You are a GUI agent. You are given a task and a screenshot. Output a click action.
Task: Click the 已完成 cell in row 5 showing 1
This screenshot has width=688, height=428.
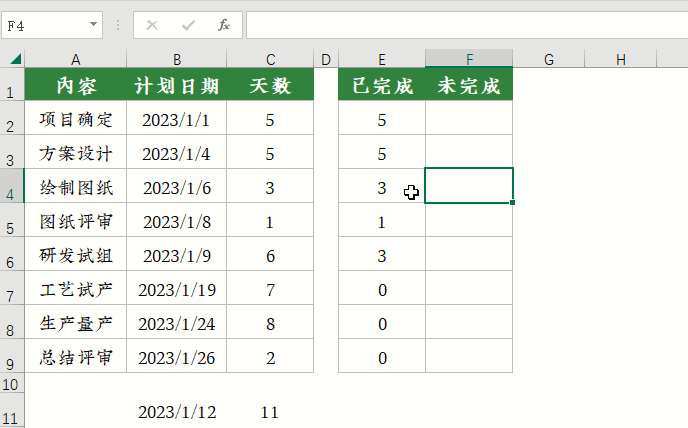click(x=382, y=220)
